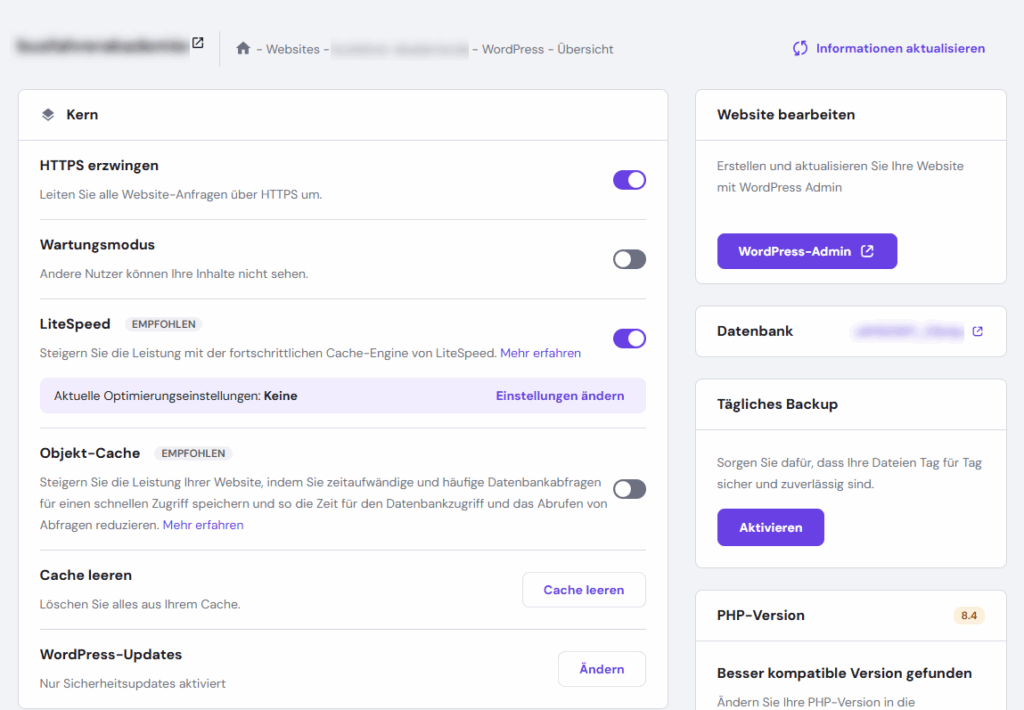Click WordPress in the breadcrumb path

click(x=513, y=49)
